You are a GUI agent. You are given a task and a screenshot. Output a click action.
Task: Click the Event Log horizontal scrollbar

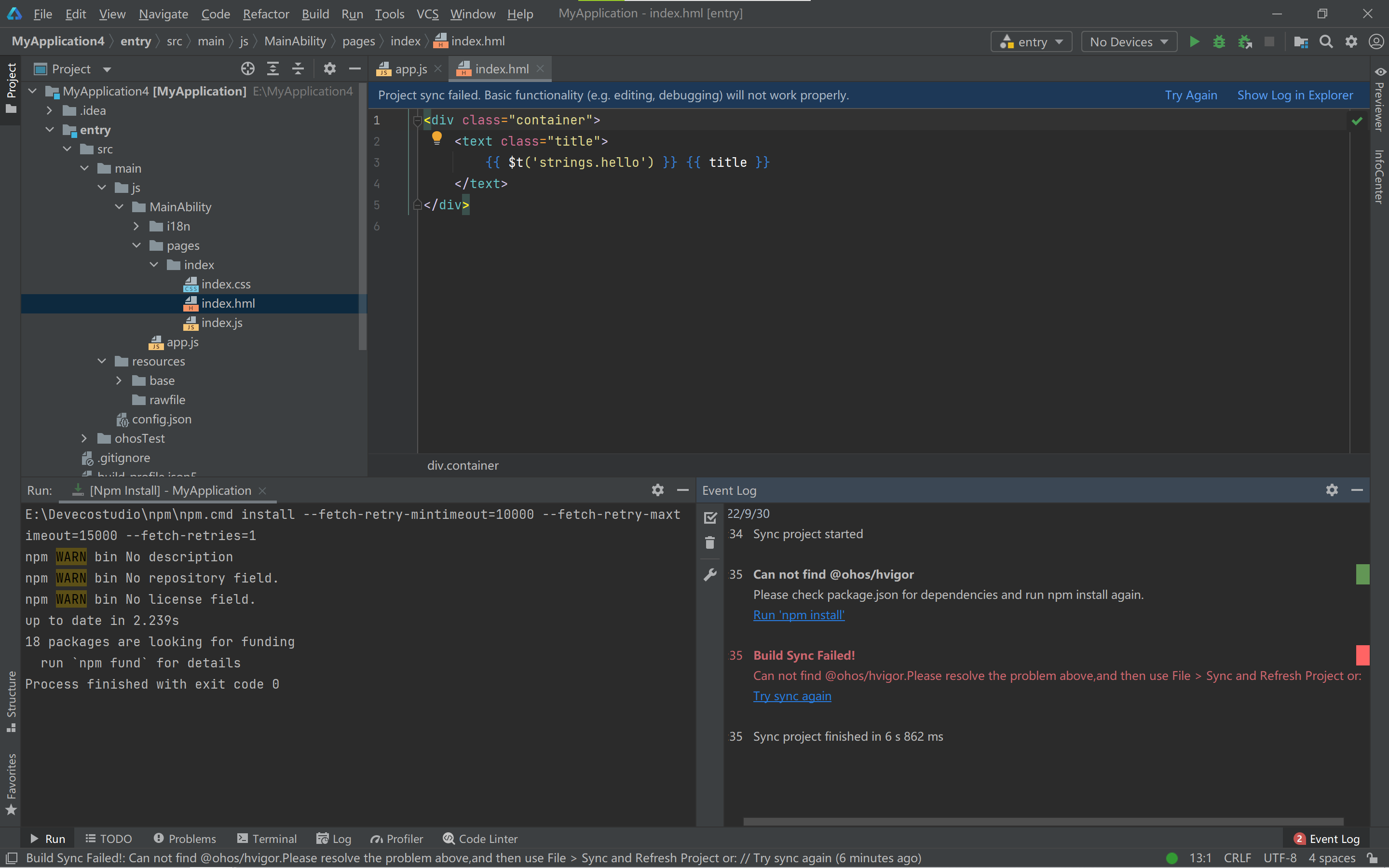click(x=1043, y=822)
